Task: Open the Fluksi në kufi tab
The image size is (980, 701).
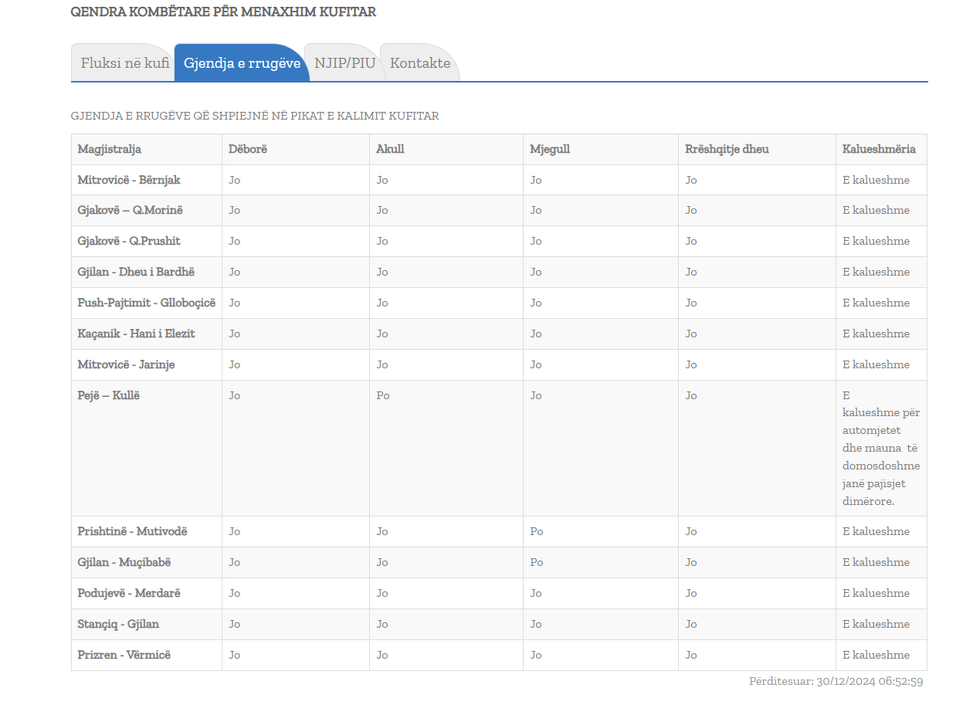Action: pos(124,63)
